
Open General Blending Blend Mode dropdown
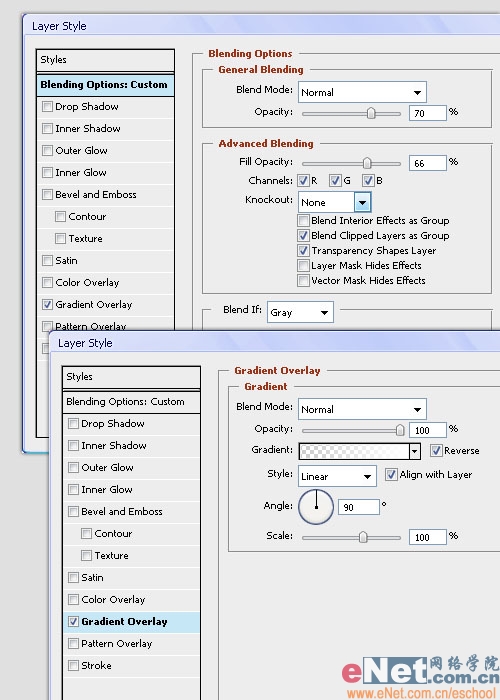point(362,92)
